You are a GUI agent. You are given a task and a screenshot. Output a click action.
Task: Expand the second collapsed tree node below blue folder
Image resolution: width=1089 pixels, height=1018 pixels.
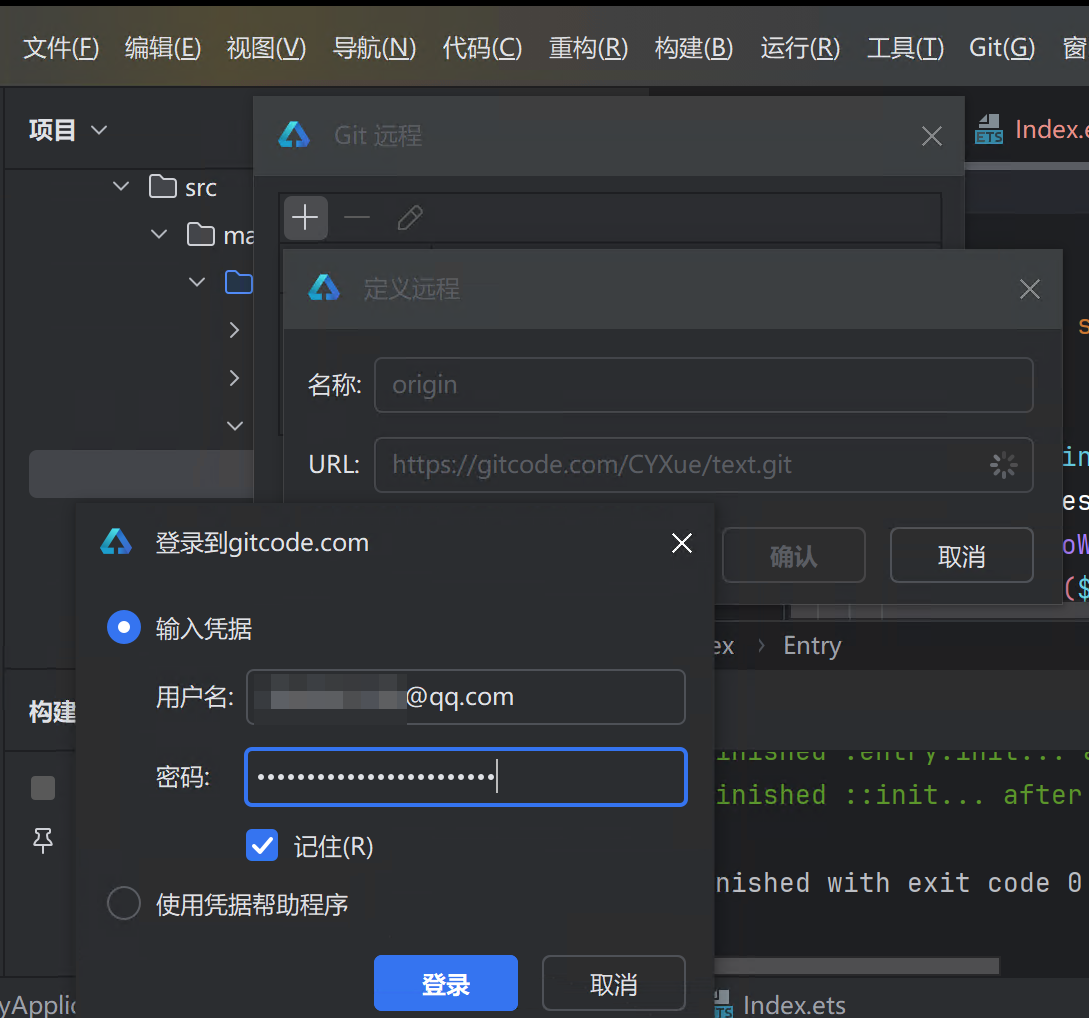234,378
